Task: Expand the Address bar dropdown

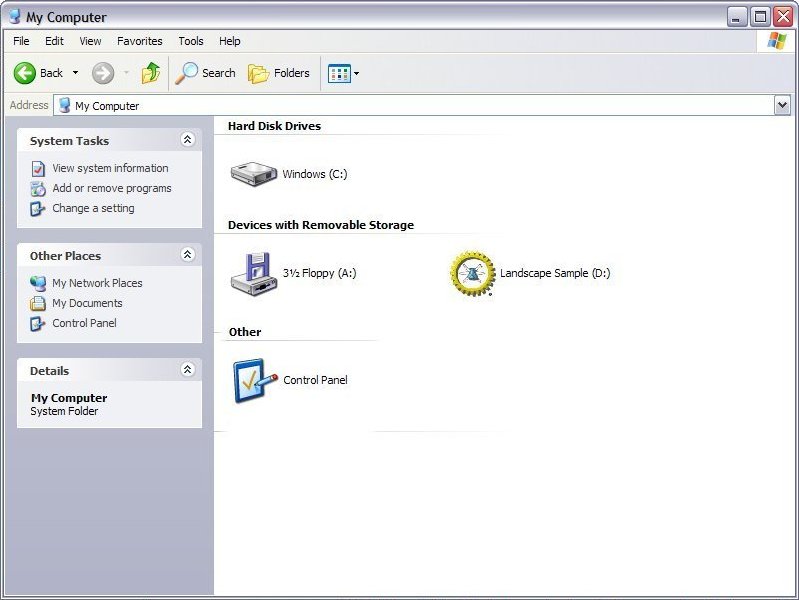Action: tap(782, 106)
